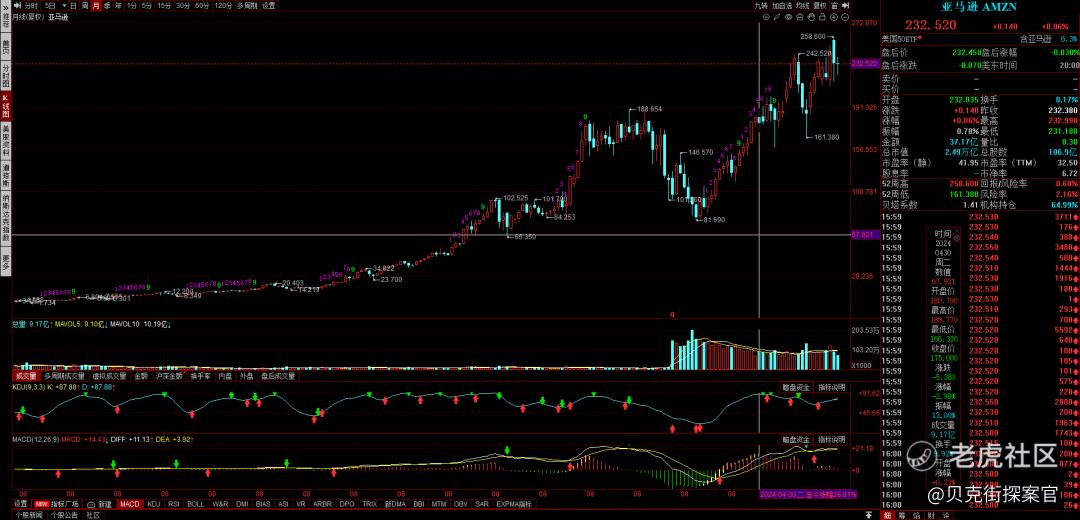Click the circled plus zoom-in icon
The width and height of the screenshot is (1080, 520).
pyautogui.click(x=834, y=17)
